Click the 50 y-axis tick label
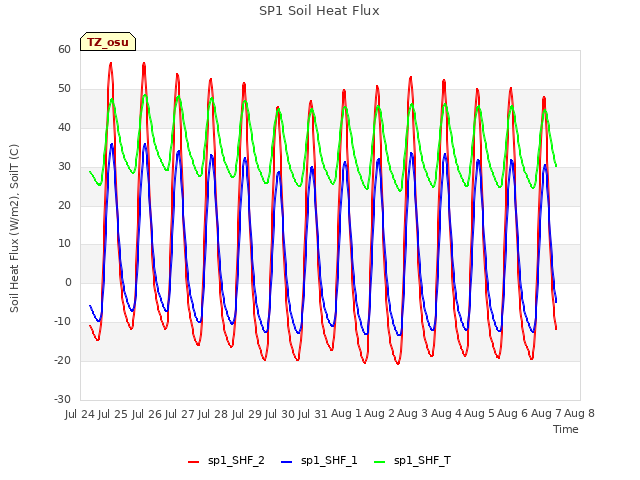This screenshot has width=640, height=480. tap(64, 89)
